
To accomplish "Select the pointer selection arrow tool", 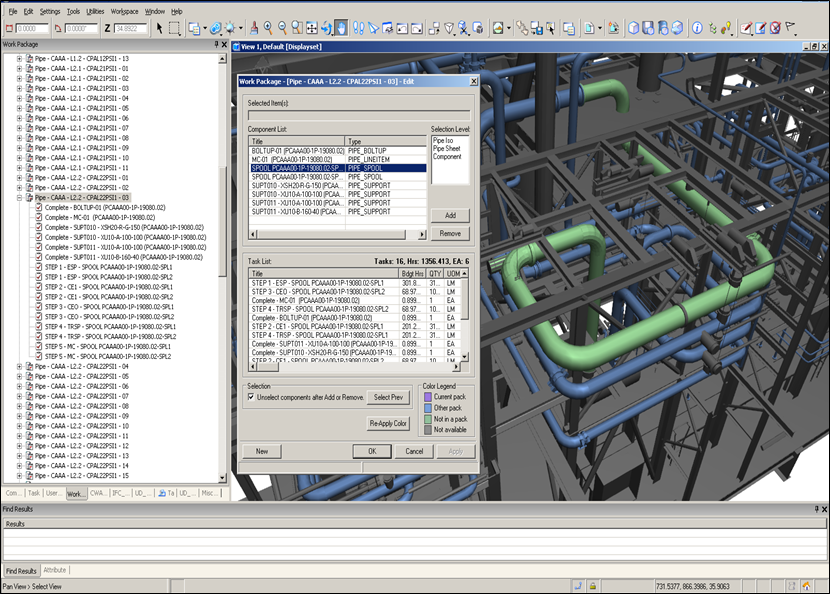I will click(158, 29).
